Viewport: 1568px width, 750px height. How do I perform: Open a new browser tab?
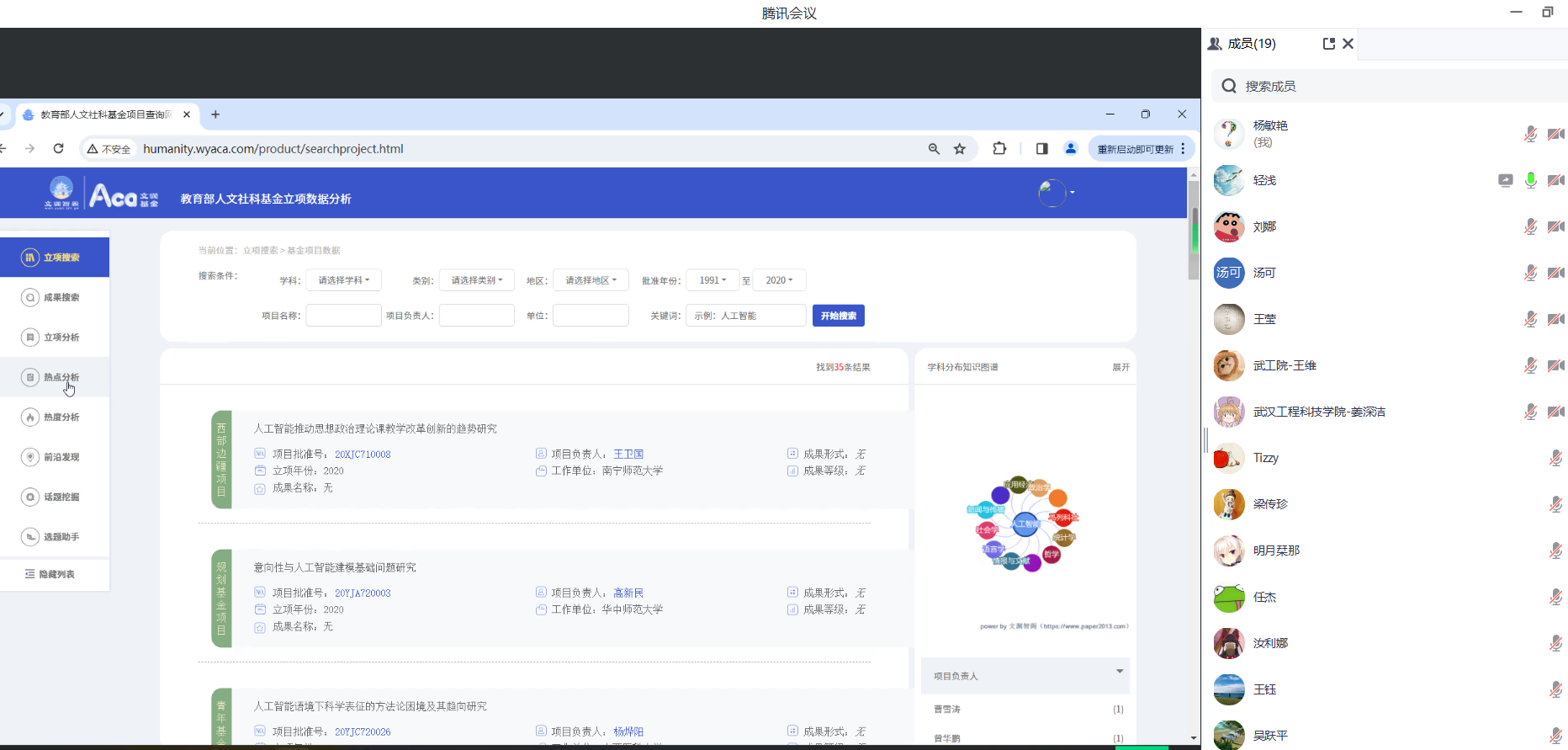(x=215, y=114)
